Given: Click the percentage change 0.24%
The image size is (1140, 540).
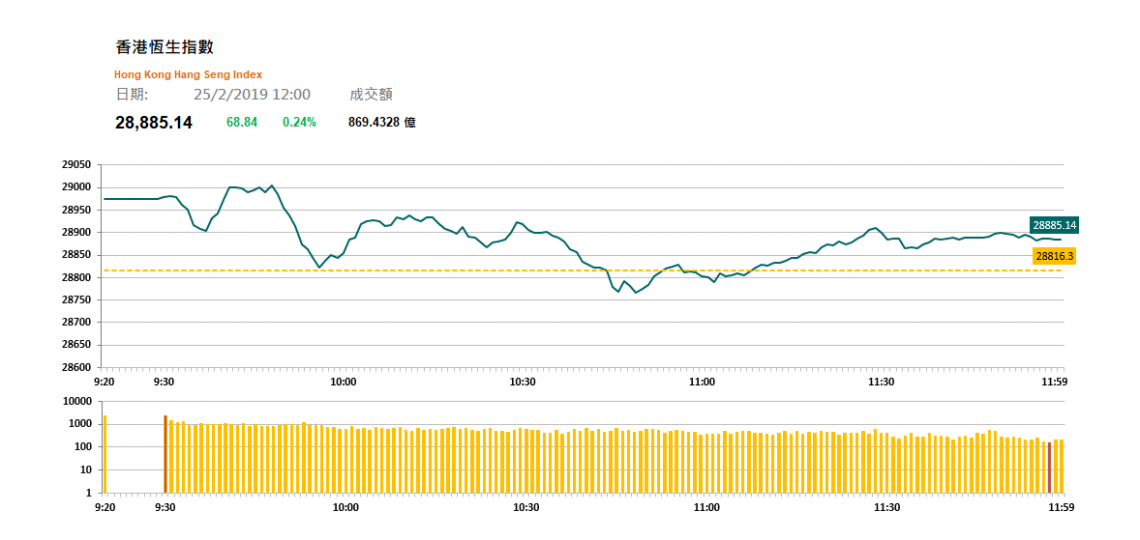Looking at the screenshot, I should (300, 122).
